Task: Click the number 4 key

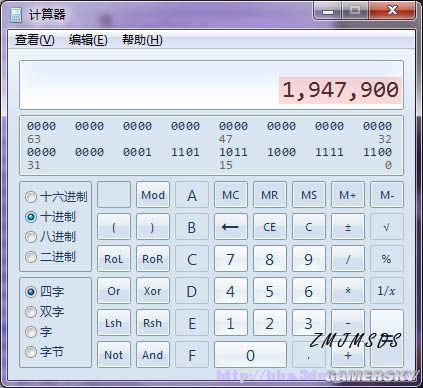Action: (231, 291)
